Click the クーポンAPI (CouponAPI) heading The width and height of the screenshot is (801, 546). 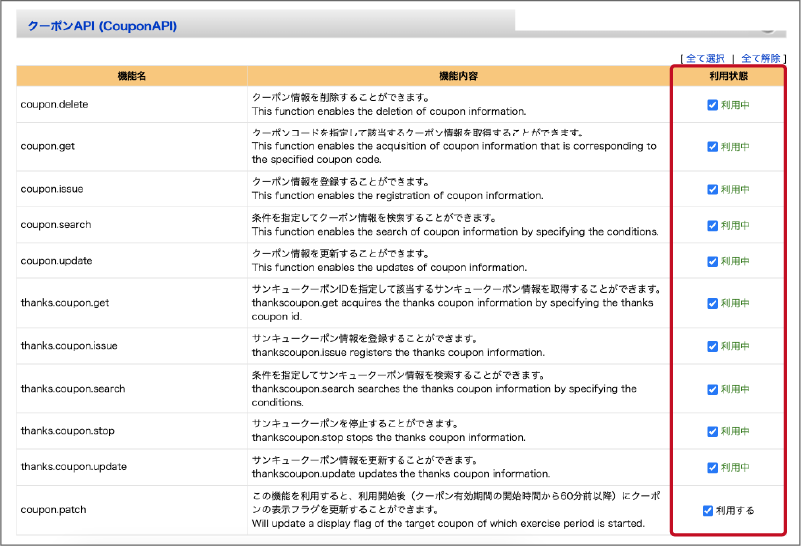[x=102, y=26]
